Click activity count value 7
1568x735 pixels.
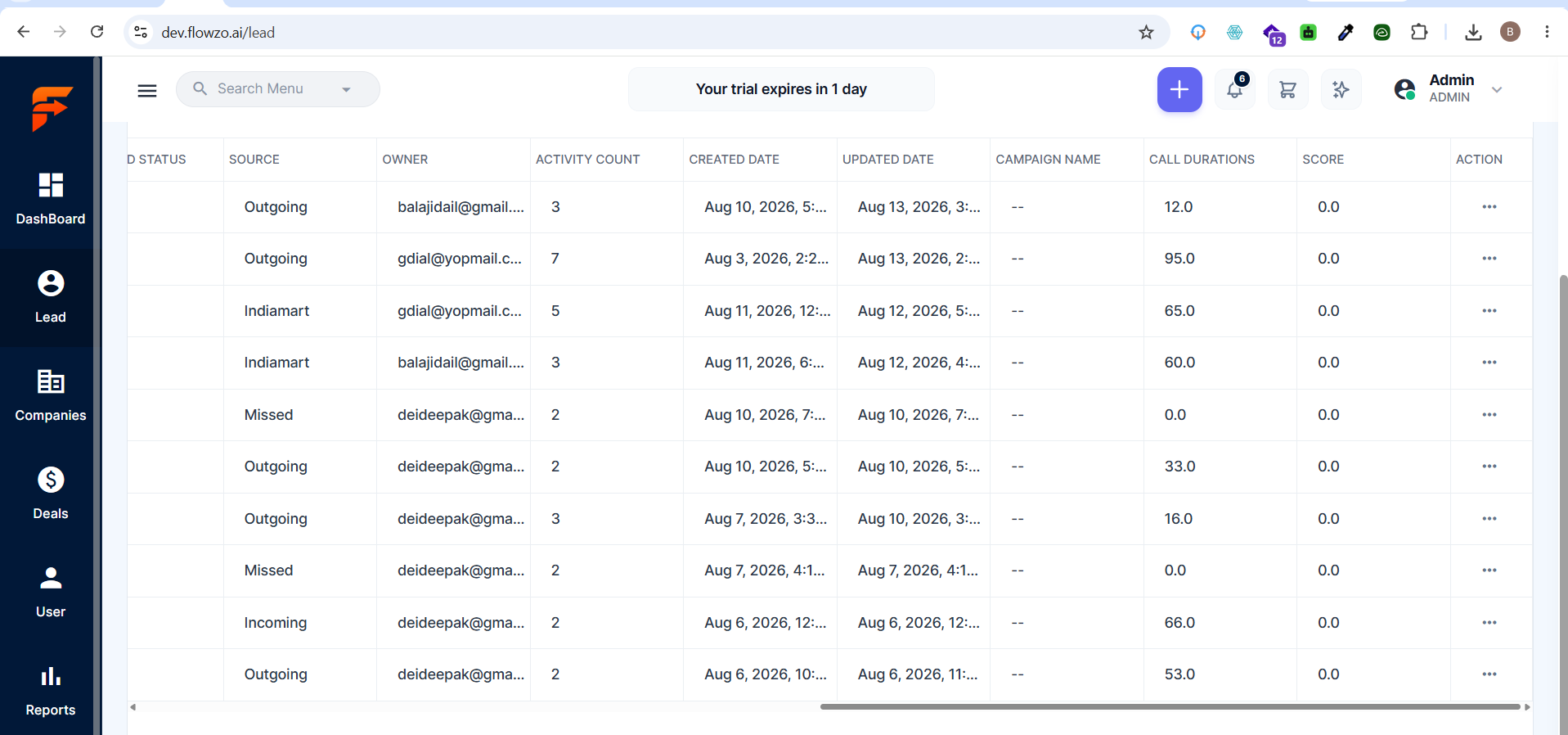click(555, 259)
